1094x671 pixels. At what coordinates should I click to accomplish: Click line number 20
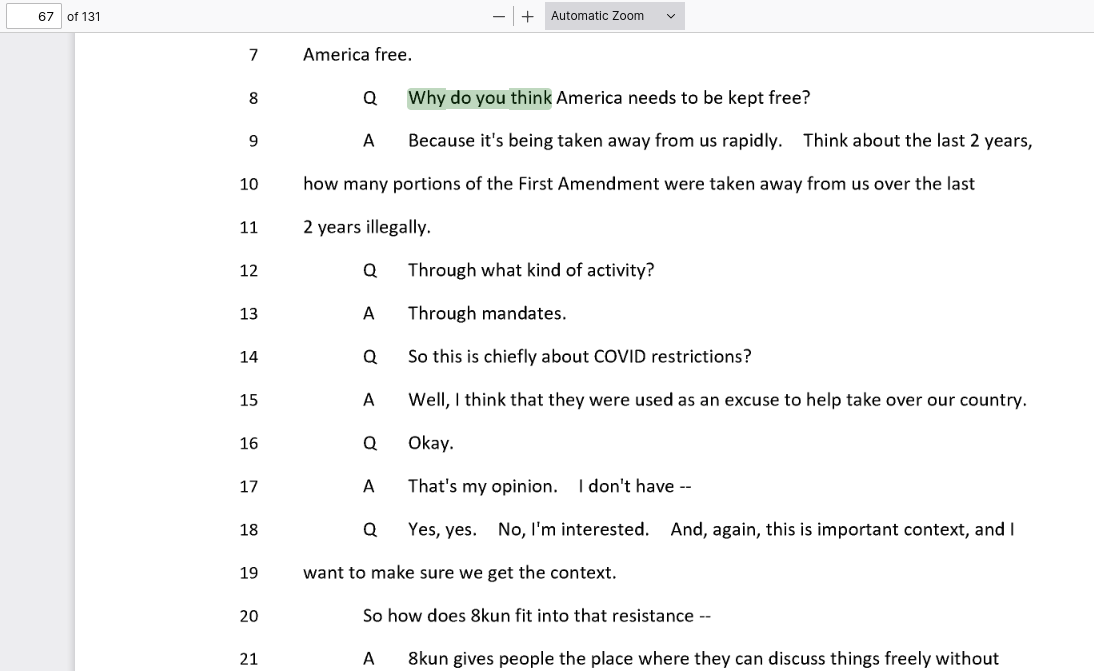[249, 617]
